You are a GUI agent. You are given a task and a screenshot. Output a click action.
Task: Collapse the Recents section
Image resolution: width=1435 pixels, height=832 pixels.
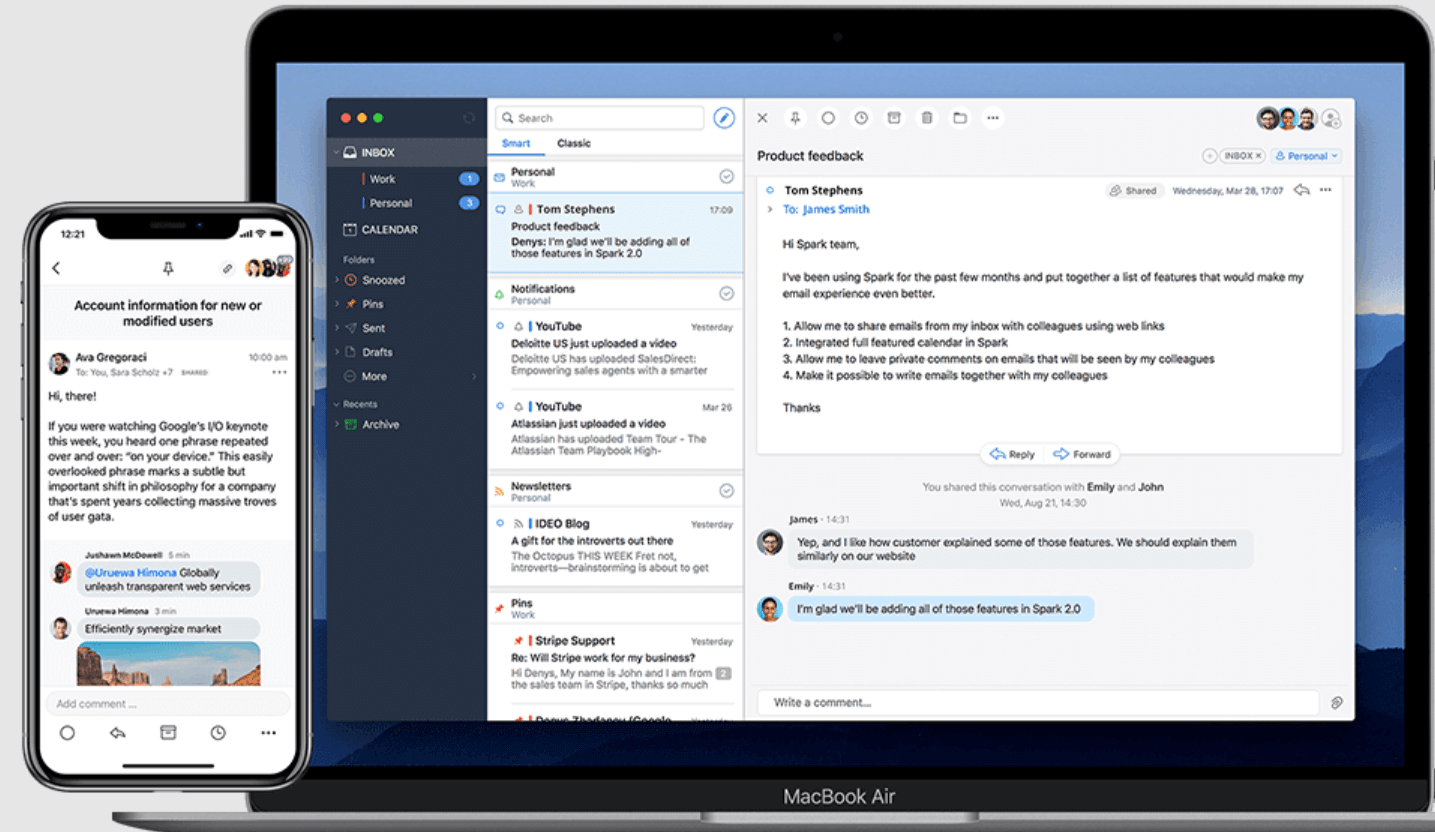pos(336,404)
